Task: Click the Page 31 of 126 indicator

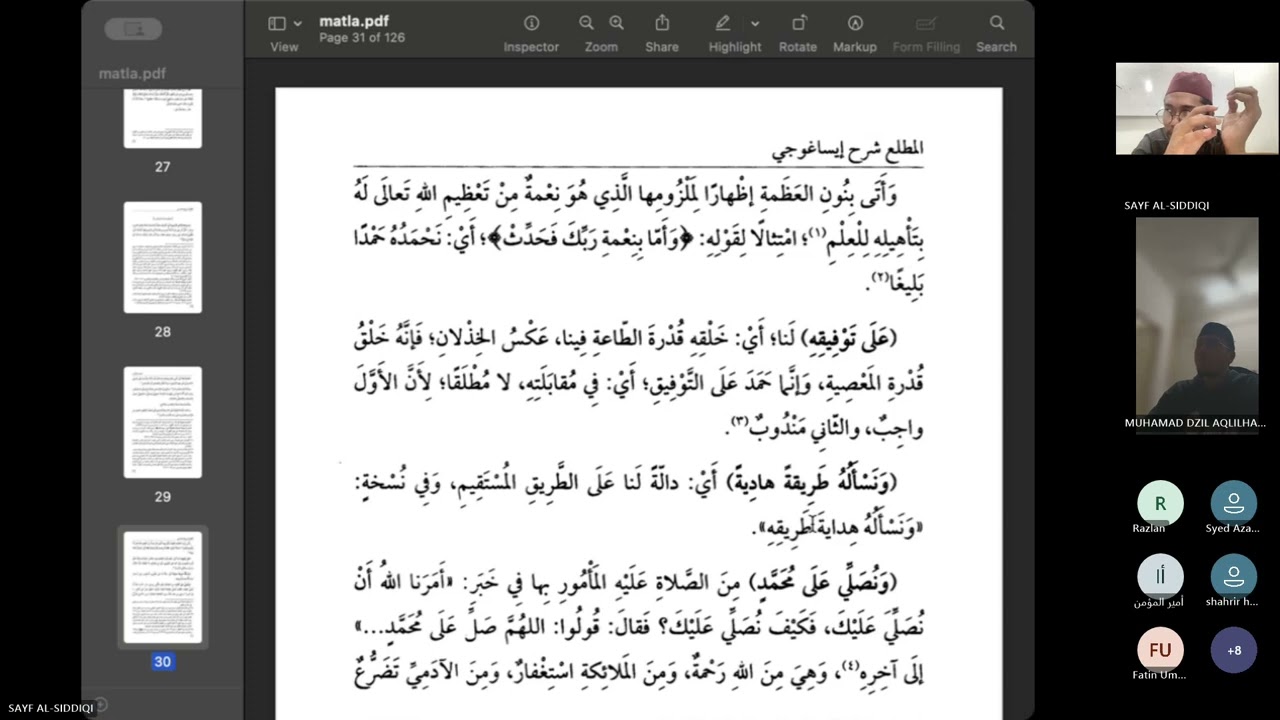Action: tap(362, 38)
